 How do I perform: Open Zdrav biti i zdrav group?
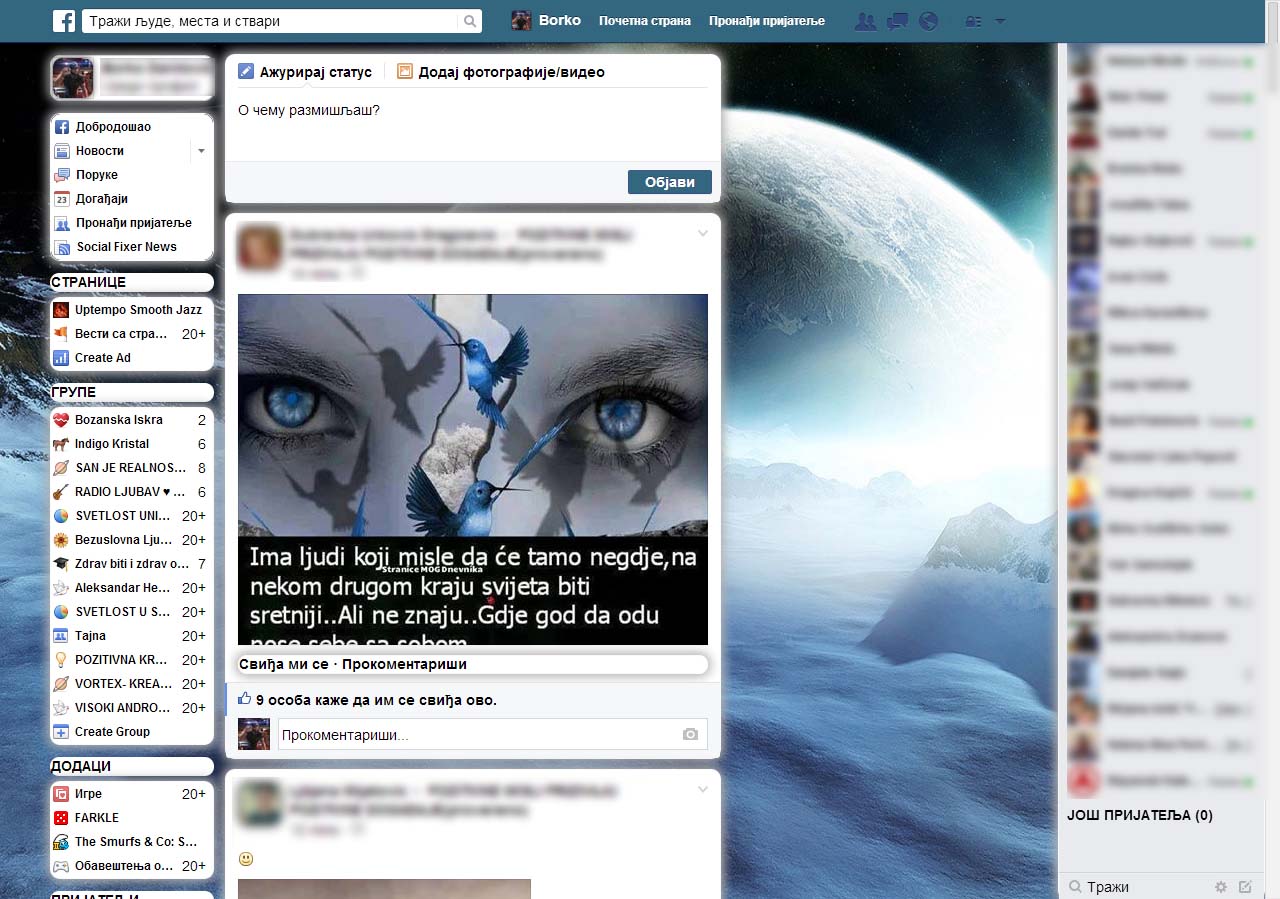(131, 564)
